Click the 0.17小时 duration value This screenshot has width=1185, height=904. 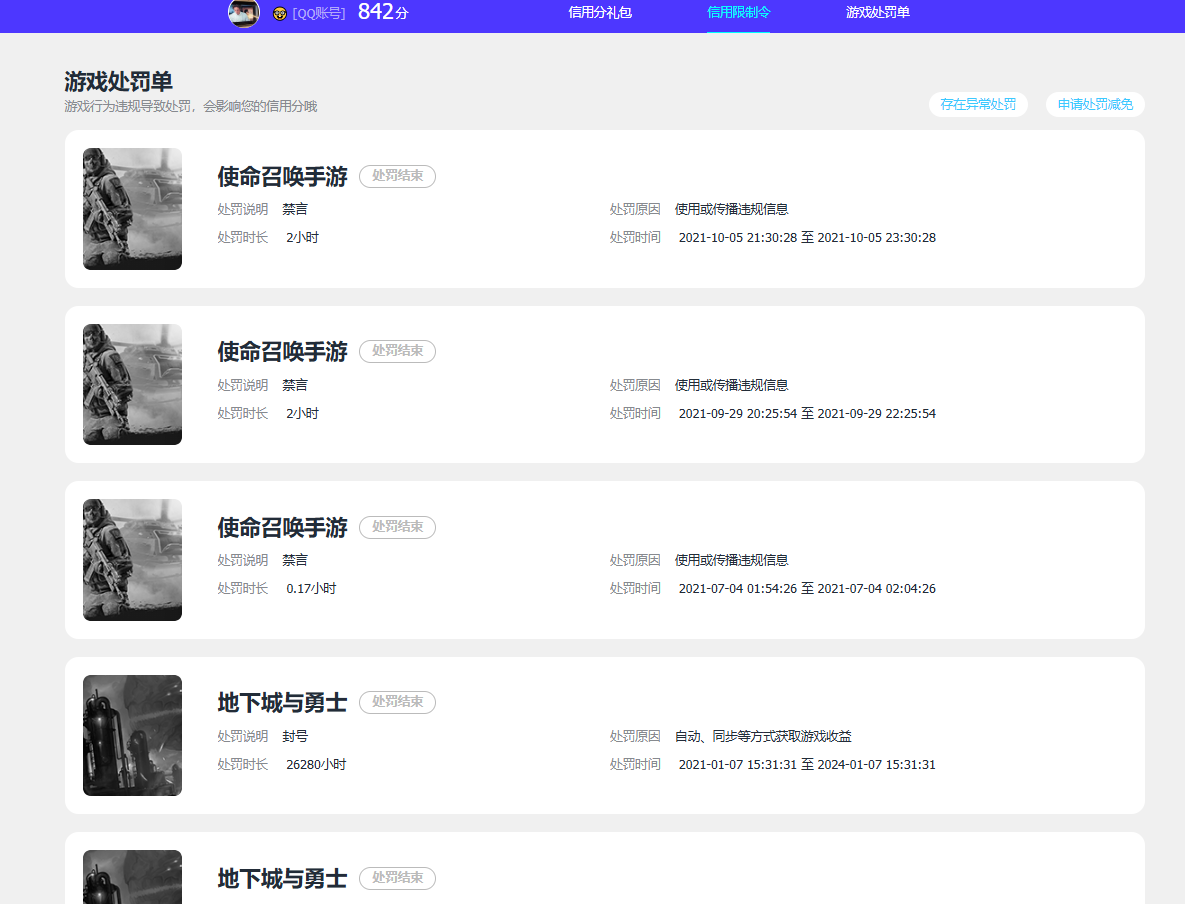point(311,588)
